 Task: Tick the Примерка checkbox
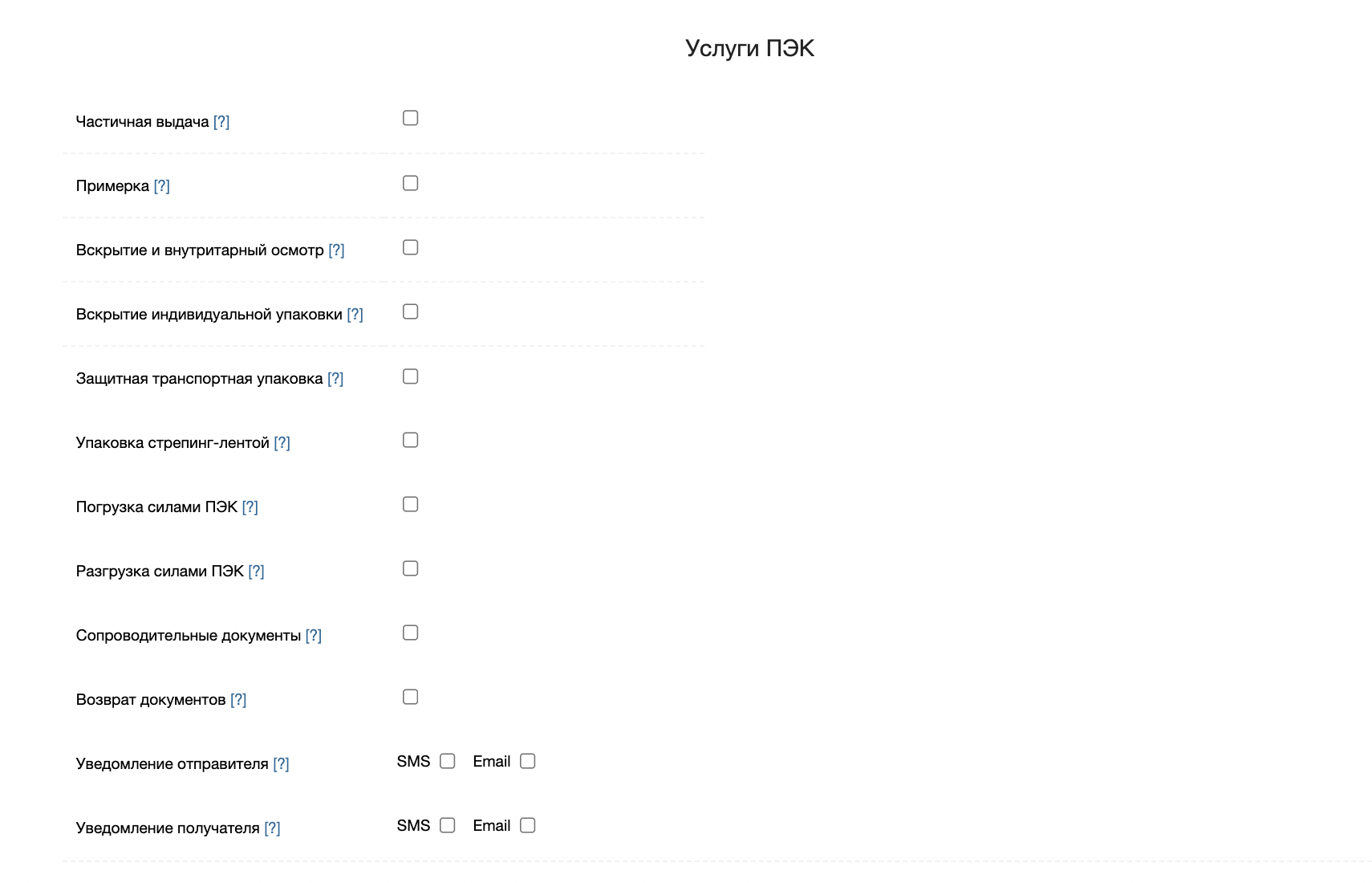coord(410,183)
